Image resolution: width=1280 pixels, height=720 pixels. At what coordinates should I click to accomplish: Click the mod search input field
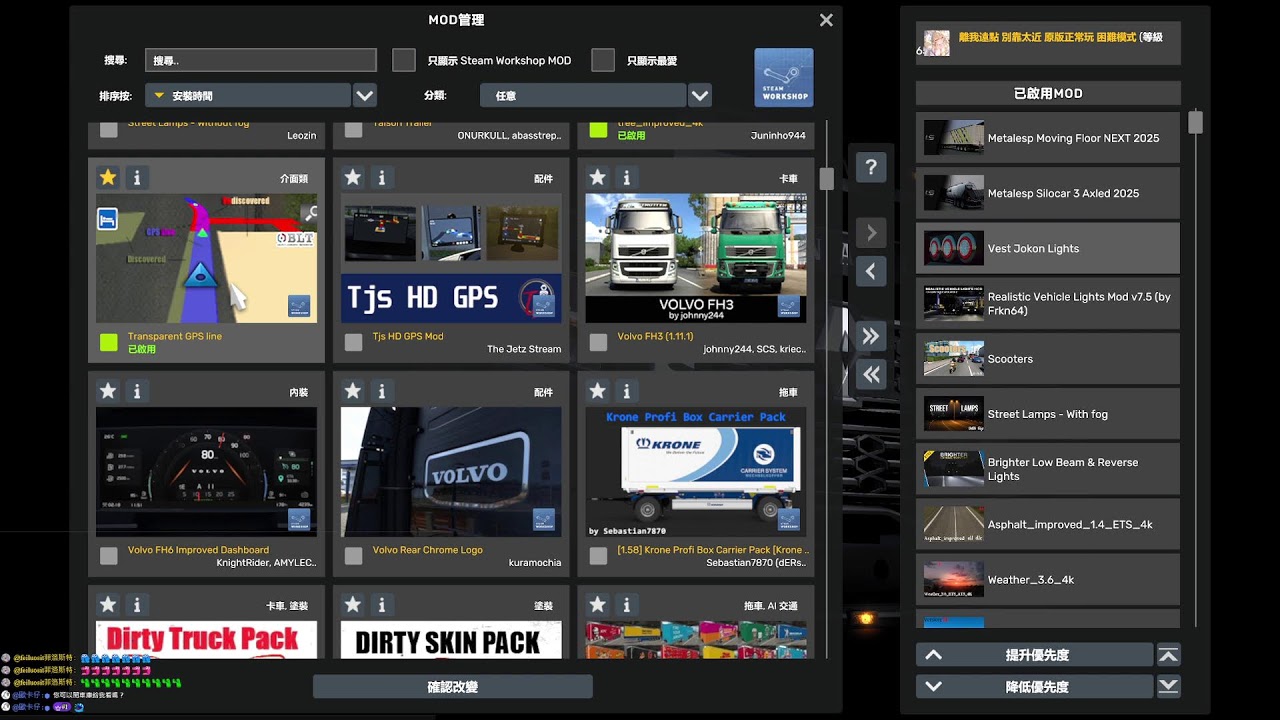click(261, 60)
